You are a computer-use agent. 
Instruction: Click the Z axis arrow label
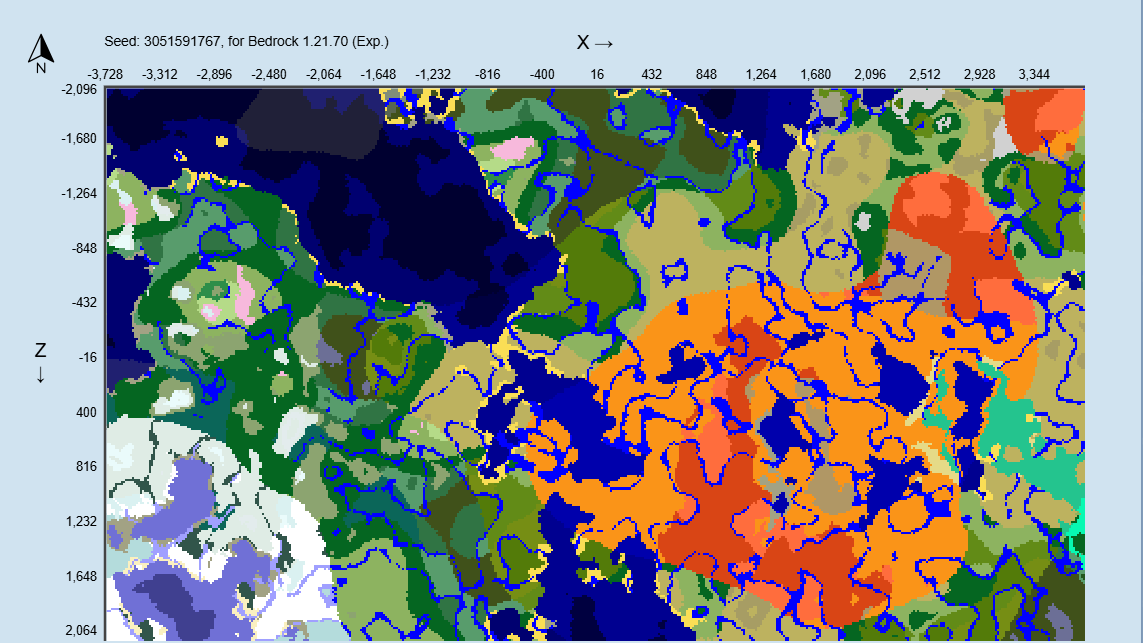point(40,361)
